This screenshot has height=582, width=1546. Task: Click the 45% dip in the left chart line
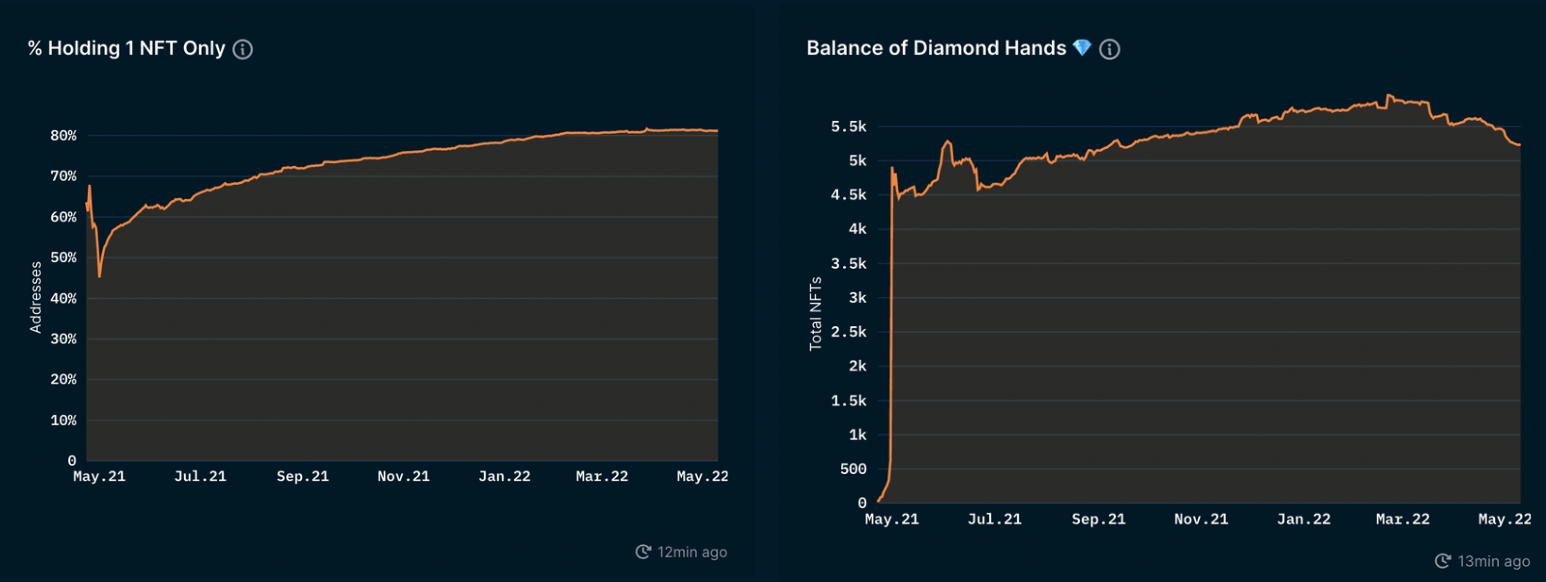click(99, 276)
